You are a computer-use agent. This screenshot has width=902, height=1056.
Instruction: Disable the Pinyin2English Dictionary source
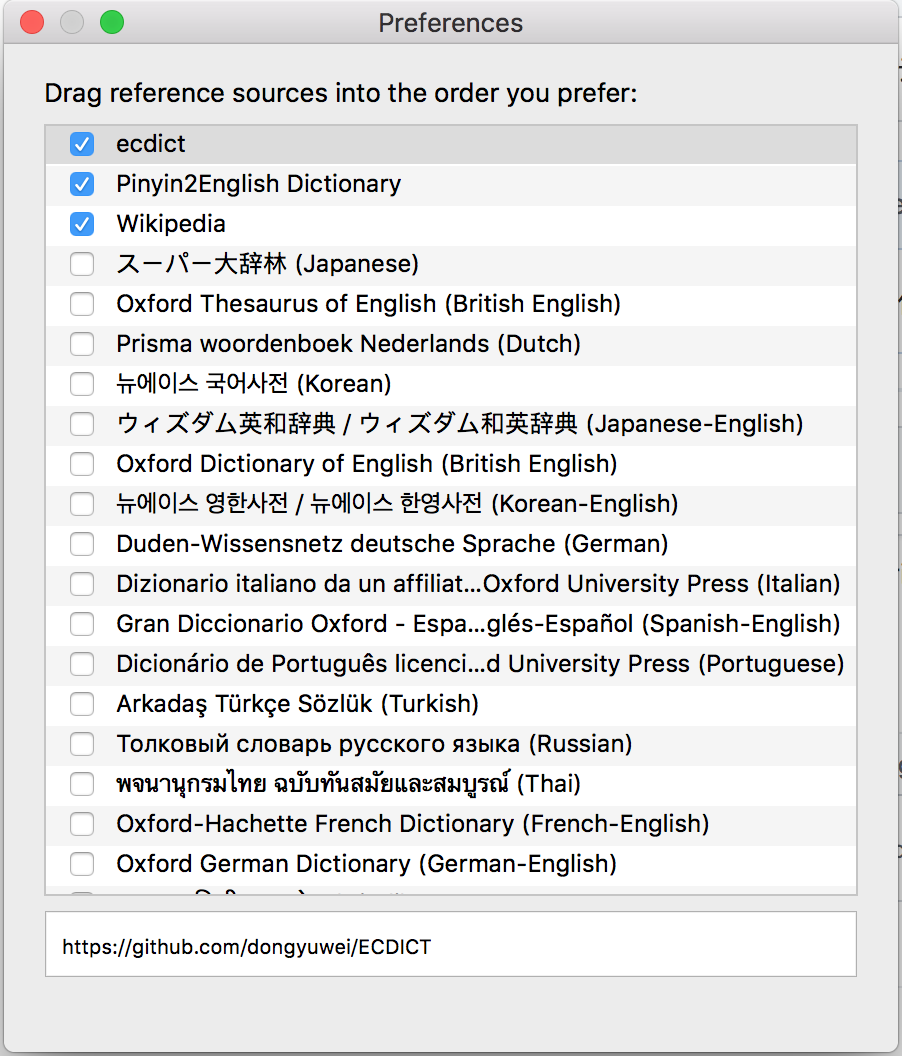(x=81, y=184)
